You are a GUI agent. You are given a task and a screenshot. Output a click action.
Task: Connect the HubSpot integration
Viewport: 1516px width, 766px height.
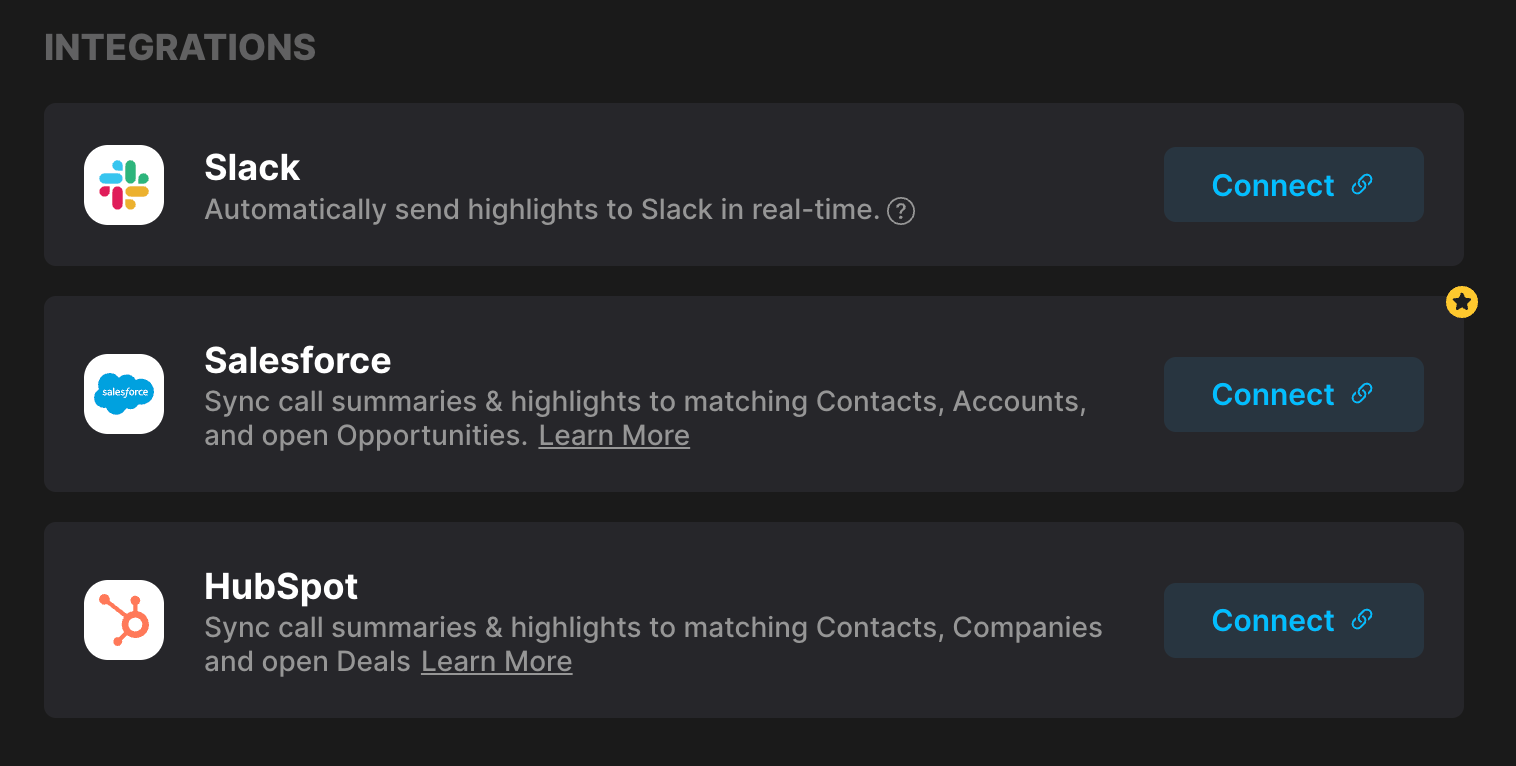tap(1293, 620)
